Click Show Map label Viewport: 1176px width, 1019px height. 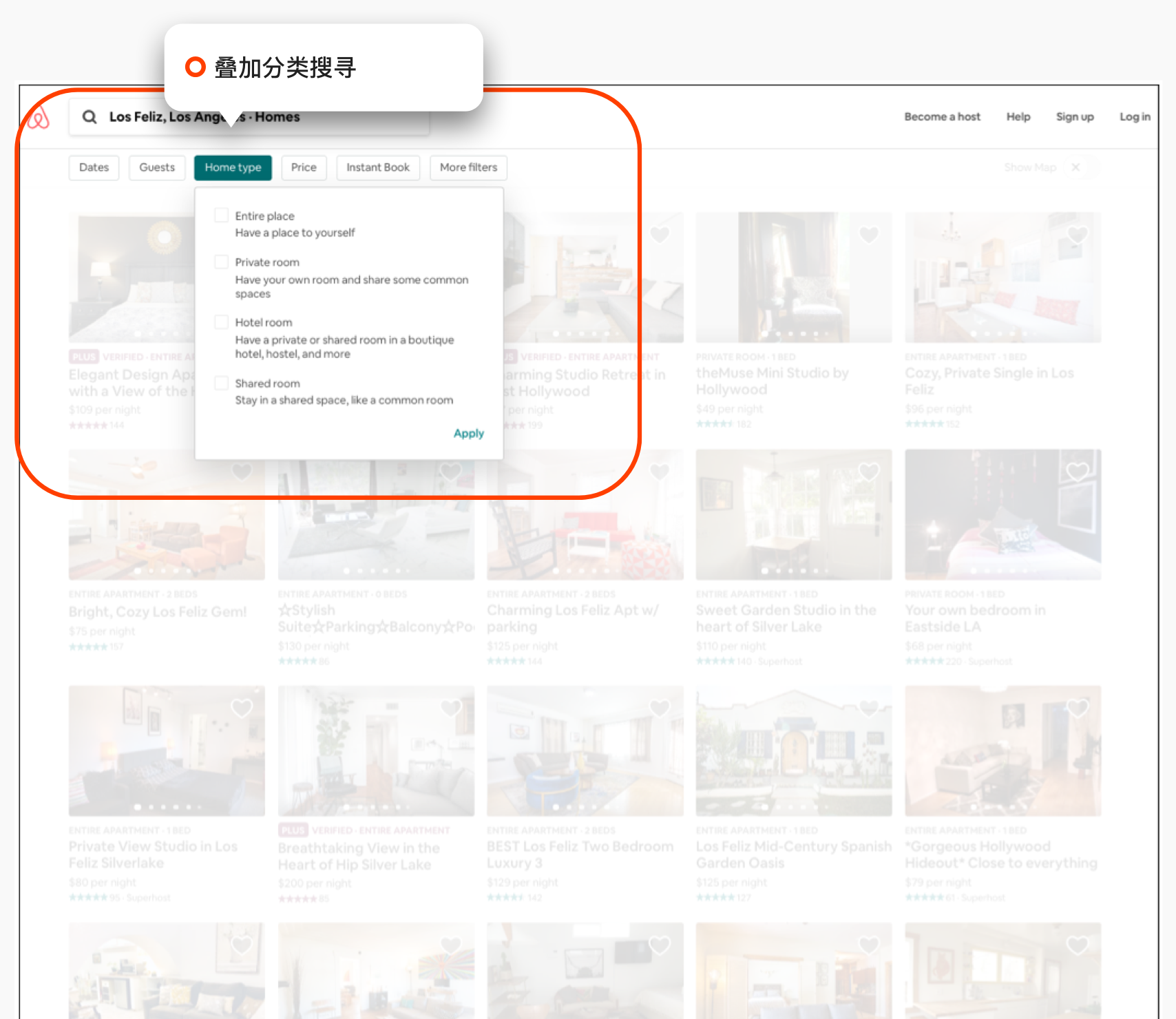click(x=1029, y=167)
